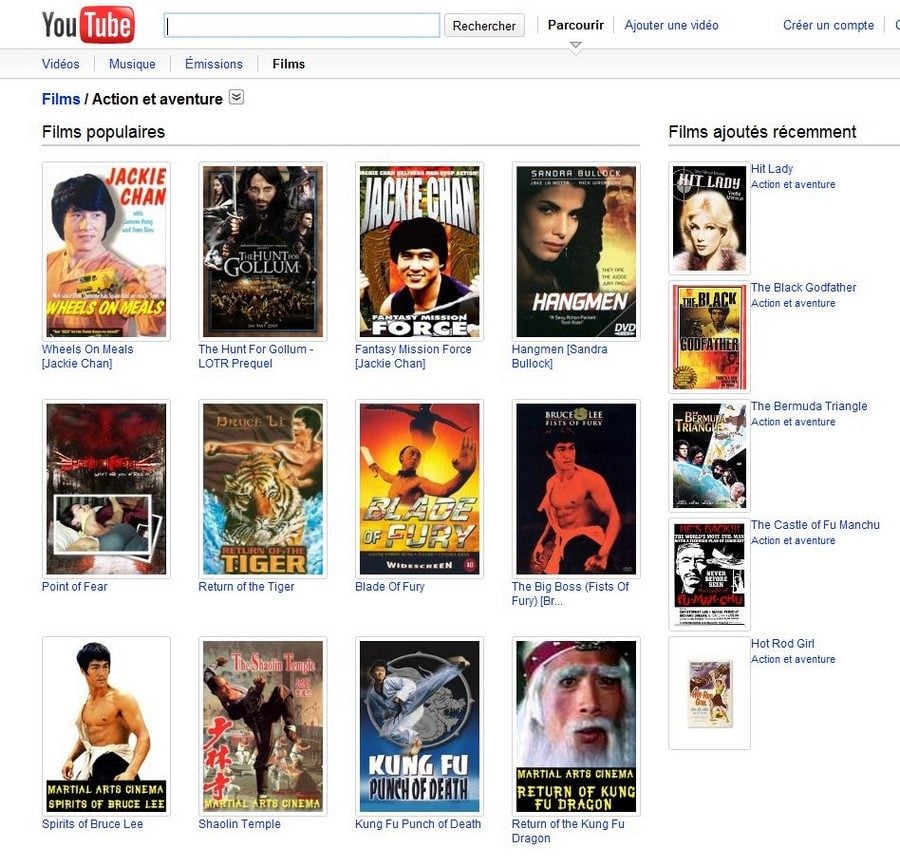Open the Émissions tab

[214, 64]
